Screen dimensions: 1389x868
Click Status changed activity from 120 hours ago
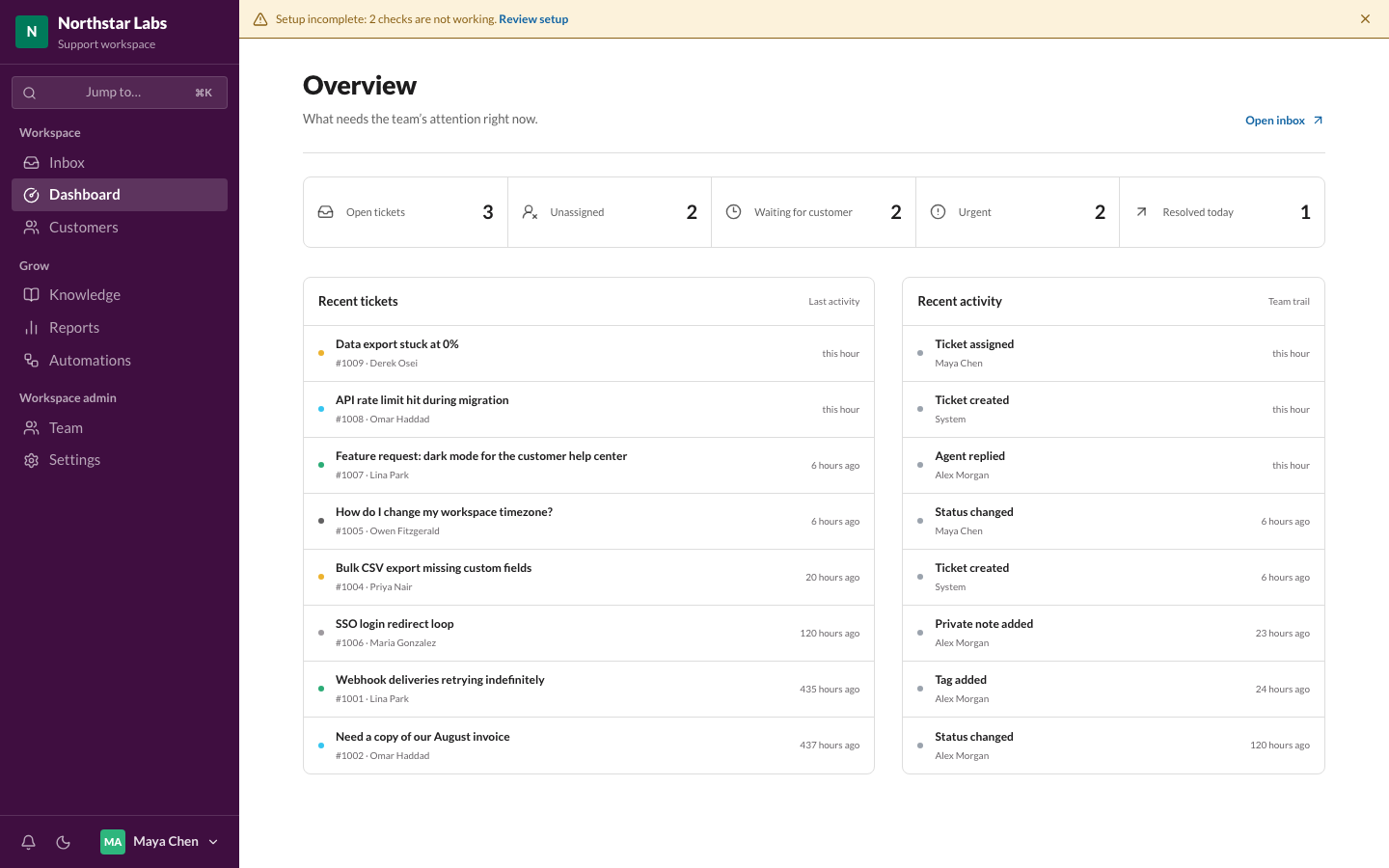coord(1113,746)
